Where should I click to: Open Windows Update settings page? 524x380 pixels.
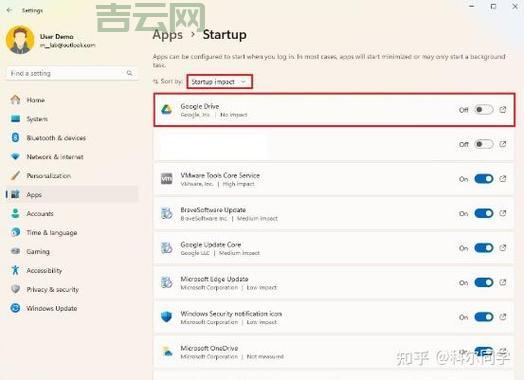coord(51,308)
